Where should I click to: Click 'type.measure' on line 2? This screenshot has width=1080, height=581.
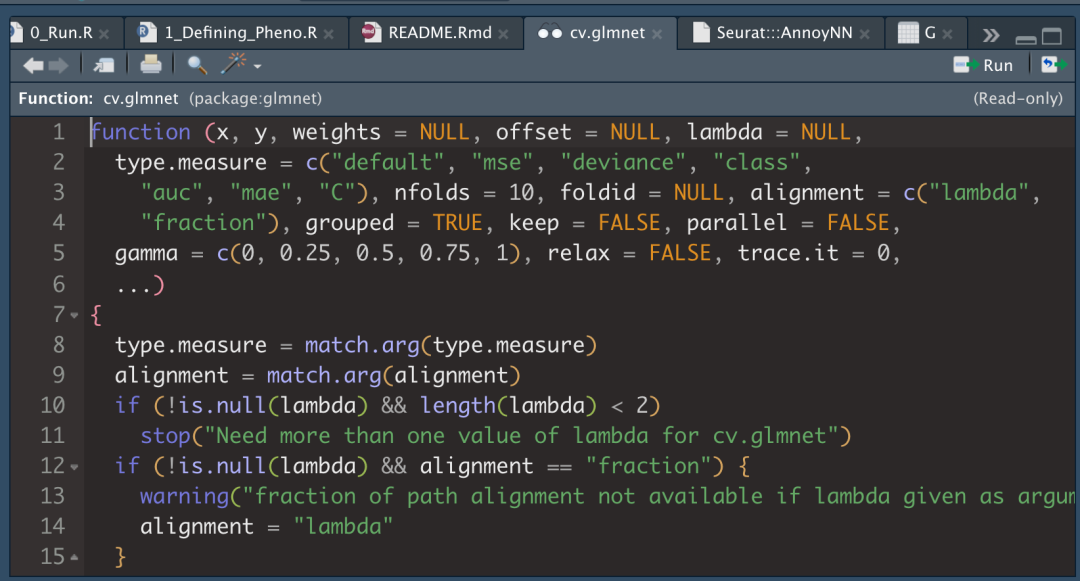(x=191, y=162)
